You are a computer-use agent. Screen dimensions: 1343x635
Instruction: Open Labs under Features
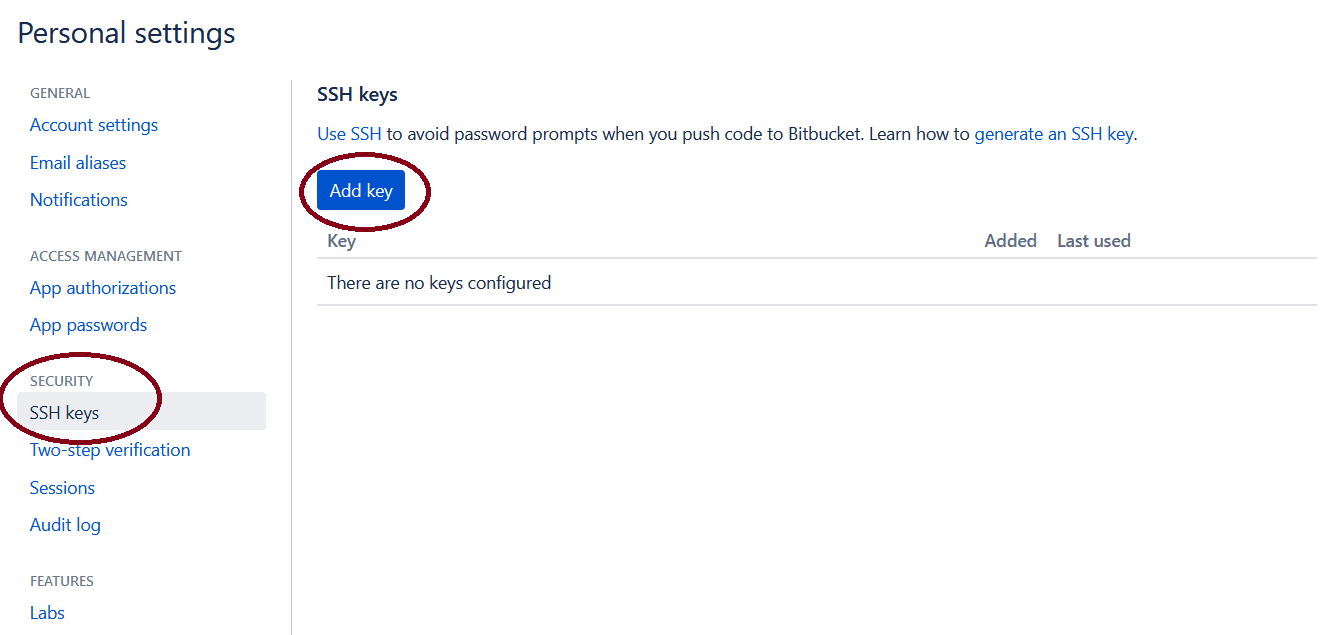click(46, 612)
